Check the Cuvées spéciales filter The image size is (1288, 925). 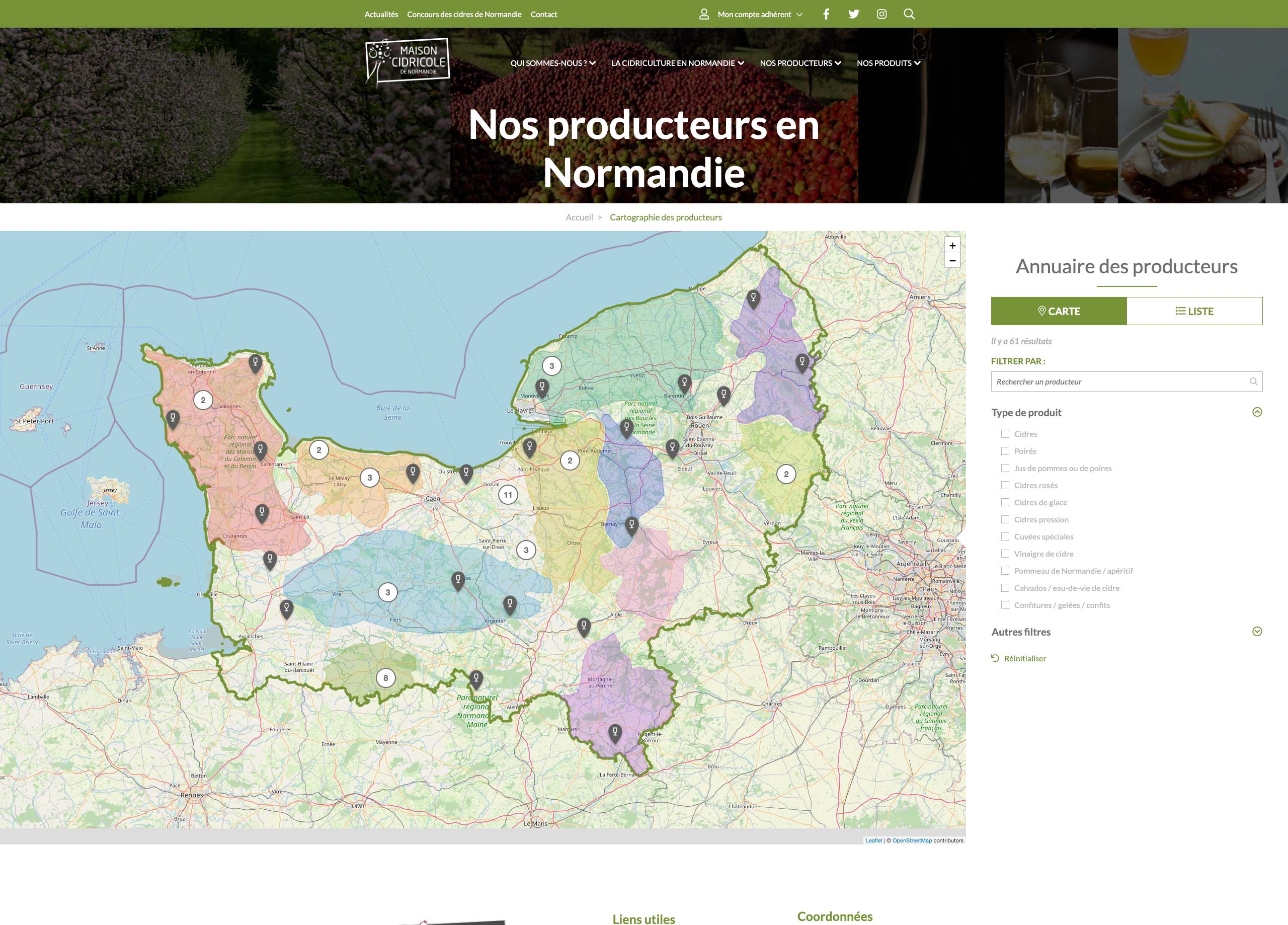coord(1005,536)
